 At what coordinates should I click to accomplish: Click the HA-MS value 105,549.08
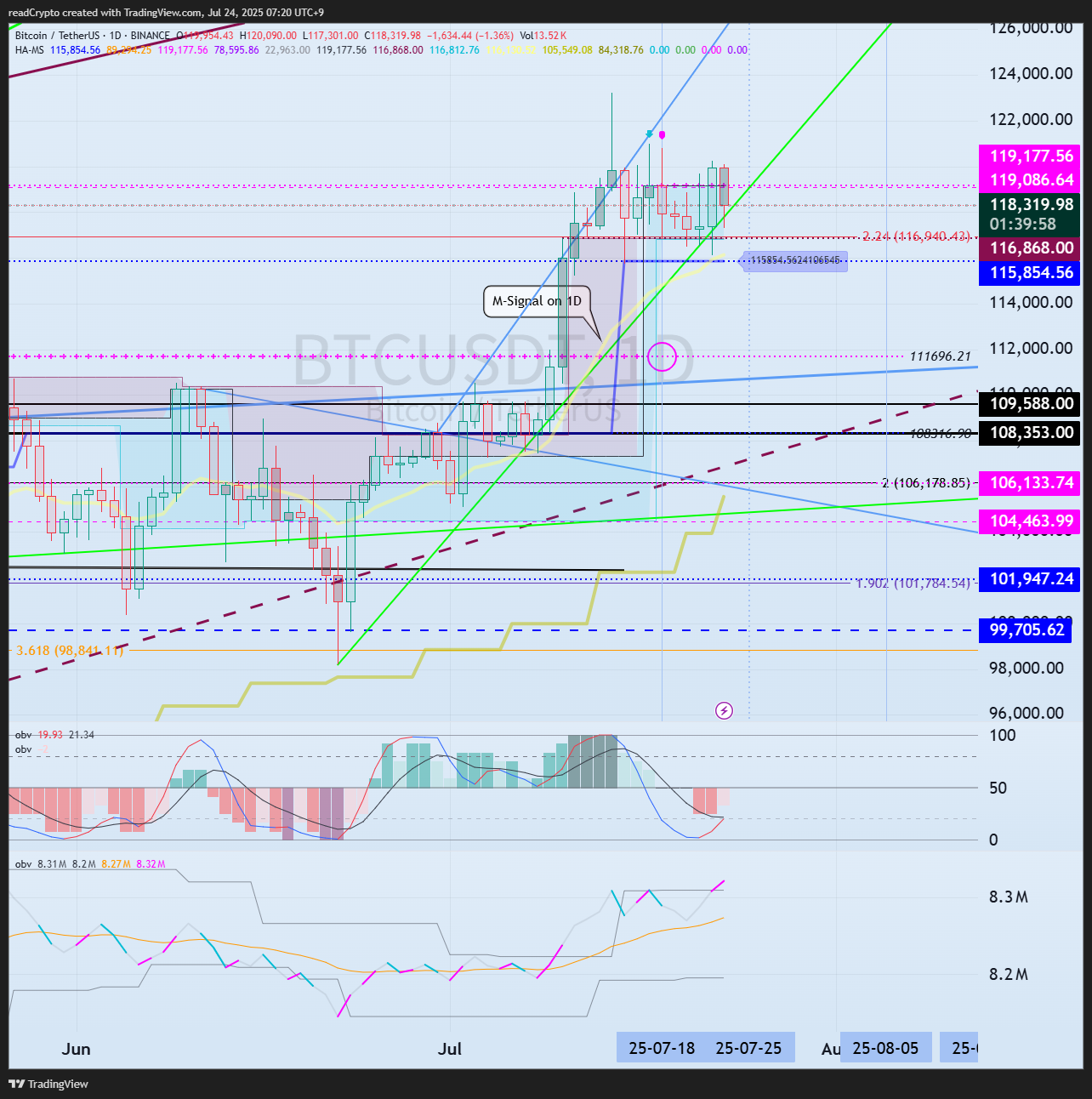(x=567, y=50)
